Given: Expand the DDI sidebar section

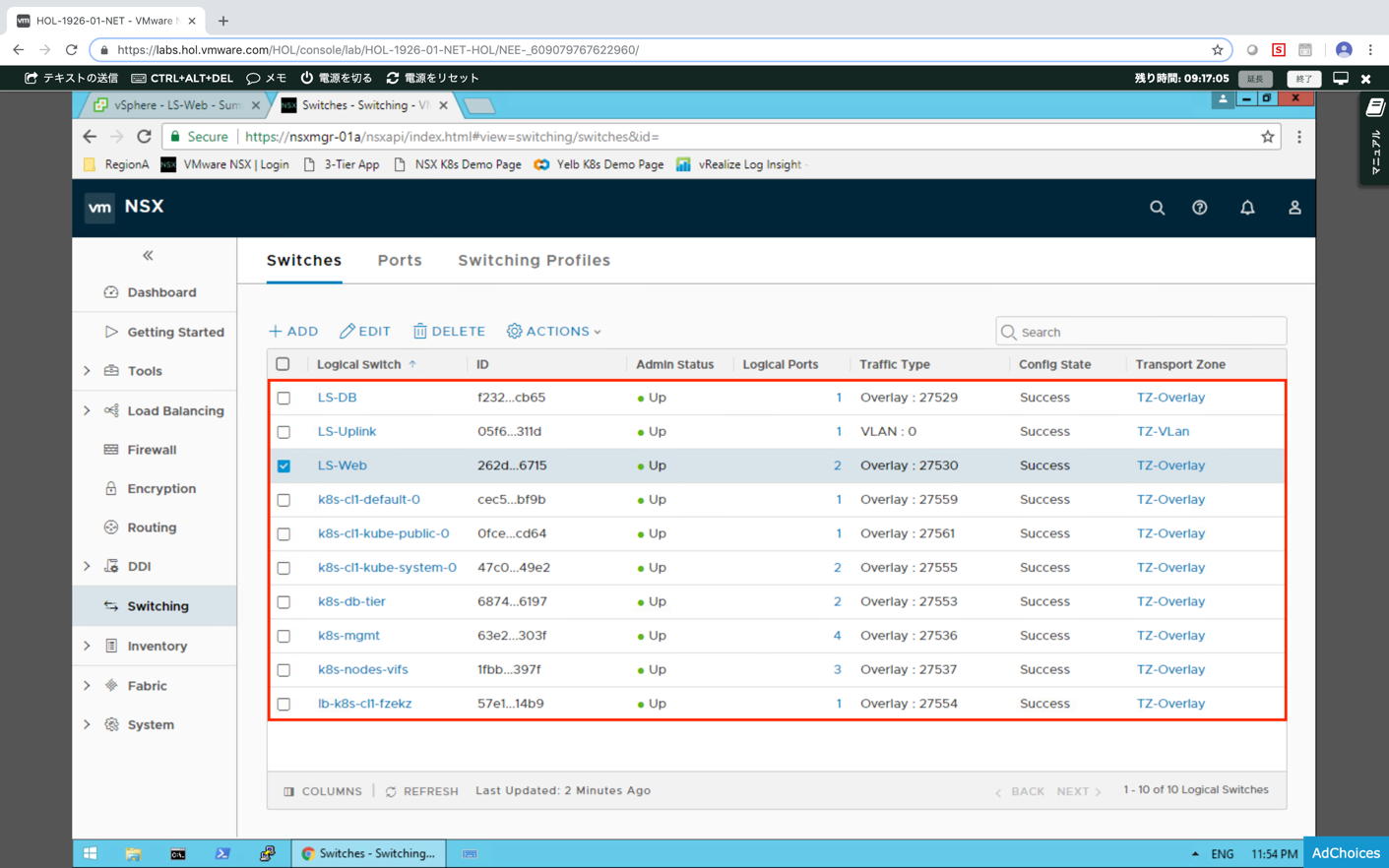Looking at the screenshot, I should point(87,566).
